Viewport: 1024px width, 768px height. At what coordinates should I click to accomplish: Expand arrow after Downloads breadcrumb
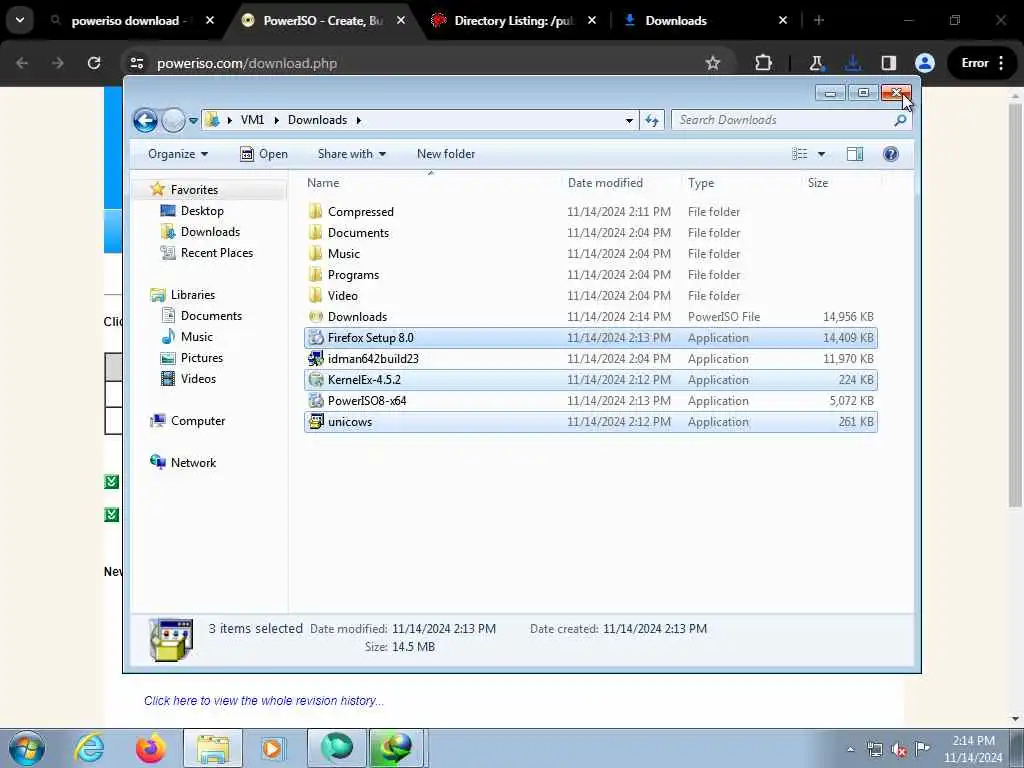pos(359,120)
